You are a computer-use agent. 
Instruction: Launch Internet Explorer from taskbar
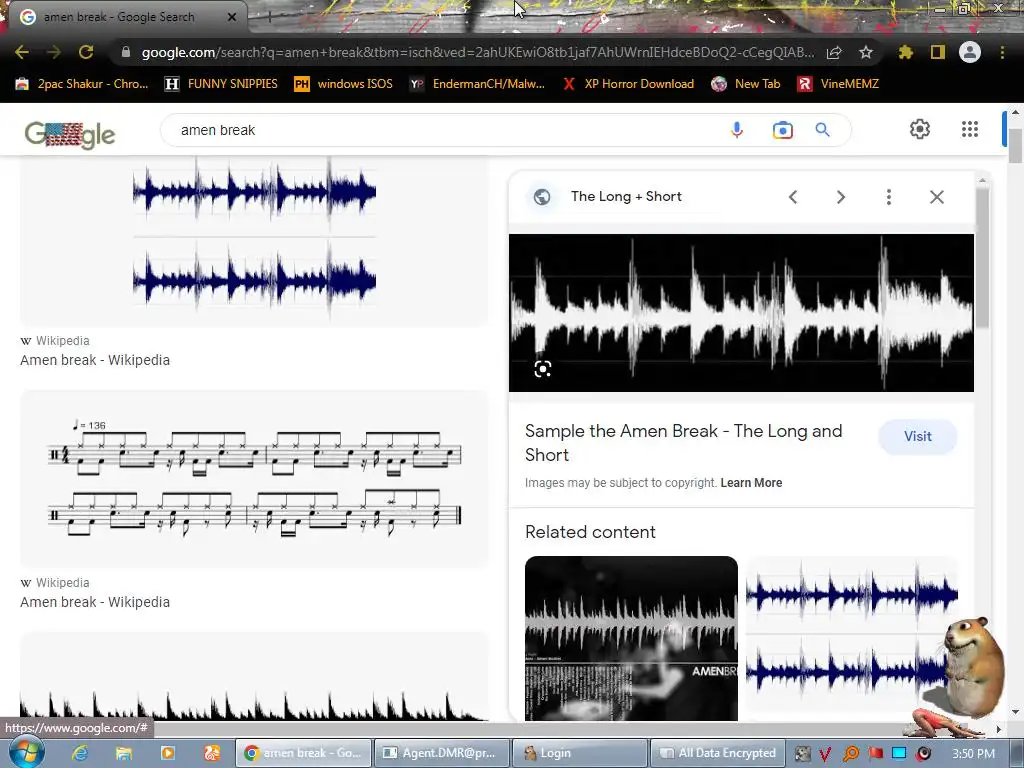coord(80,753)
